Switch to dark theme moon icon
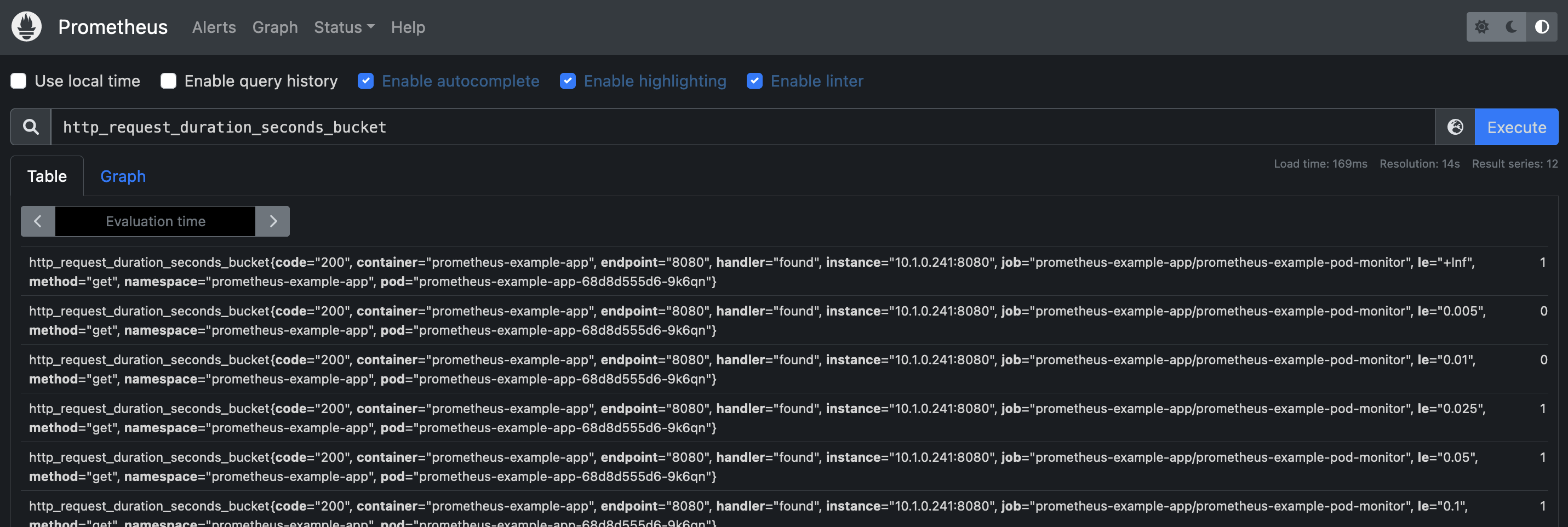 pos(1512,27)
